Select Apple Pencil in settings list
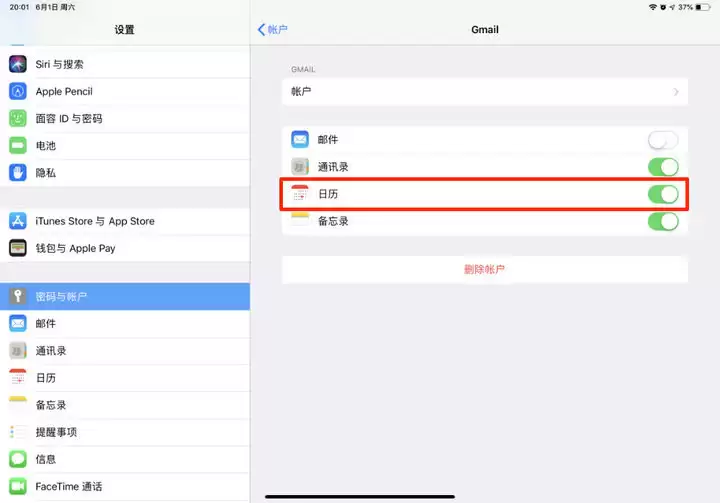The image size is (720, 503). coord(125,91)
